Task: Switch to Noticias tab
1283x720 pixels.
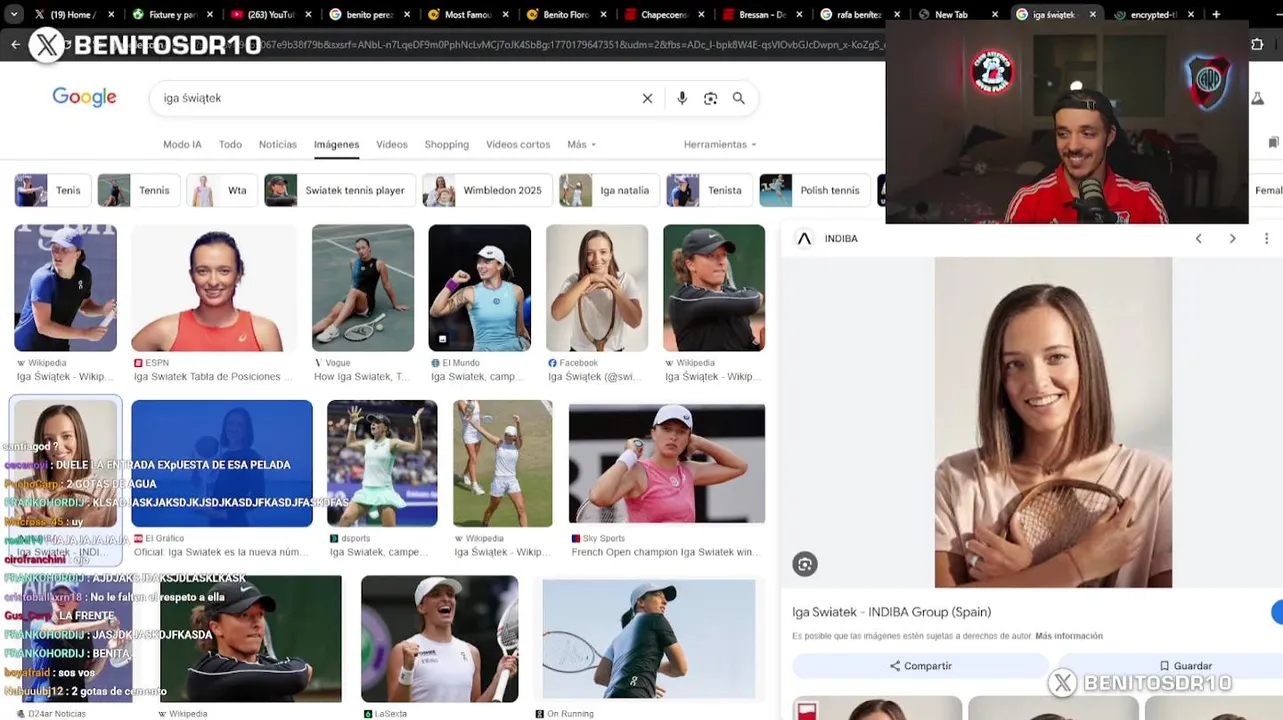Action: coord(278,144)
